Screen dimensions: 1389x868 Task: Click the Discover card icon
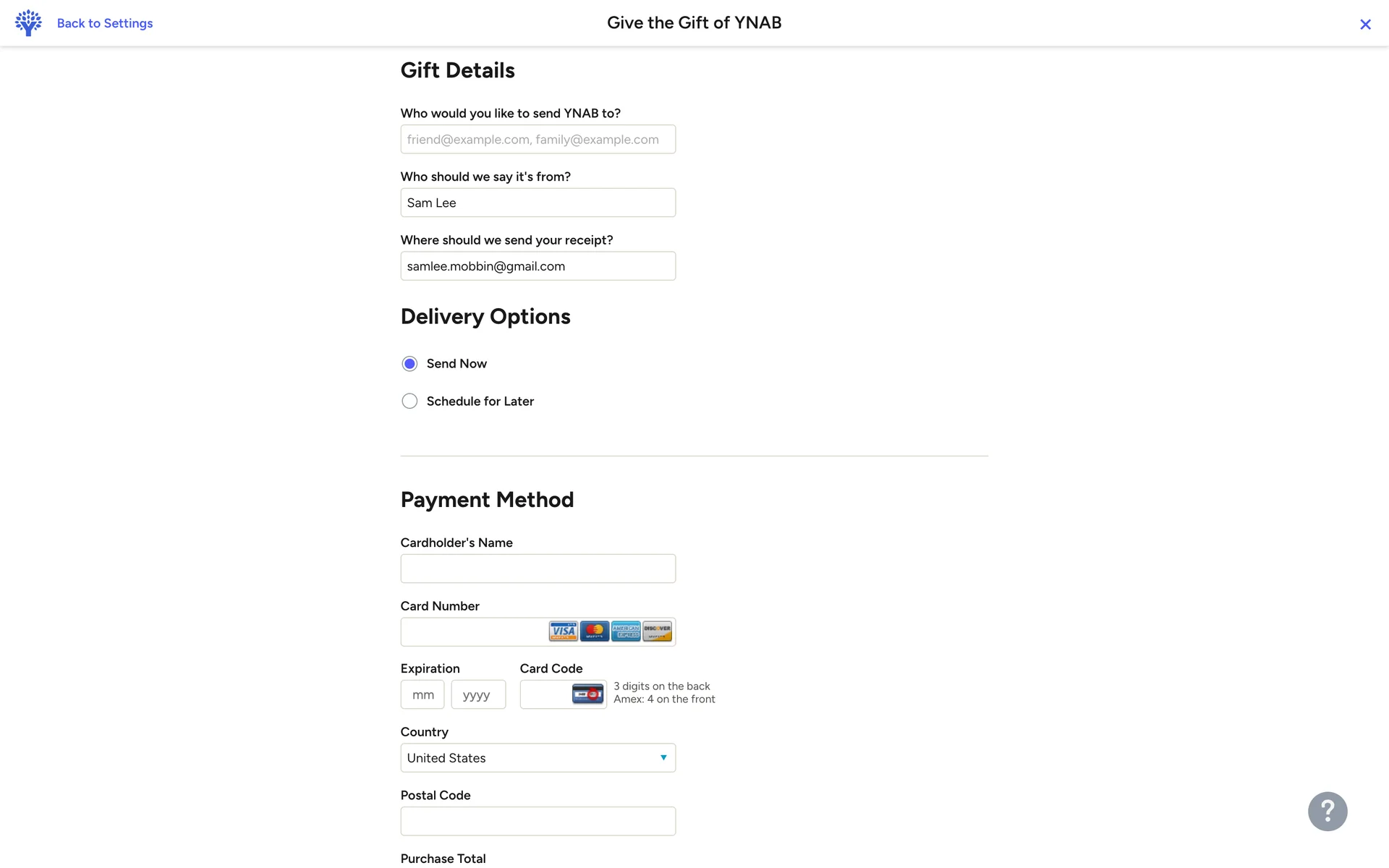coord(657,631)
